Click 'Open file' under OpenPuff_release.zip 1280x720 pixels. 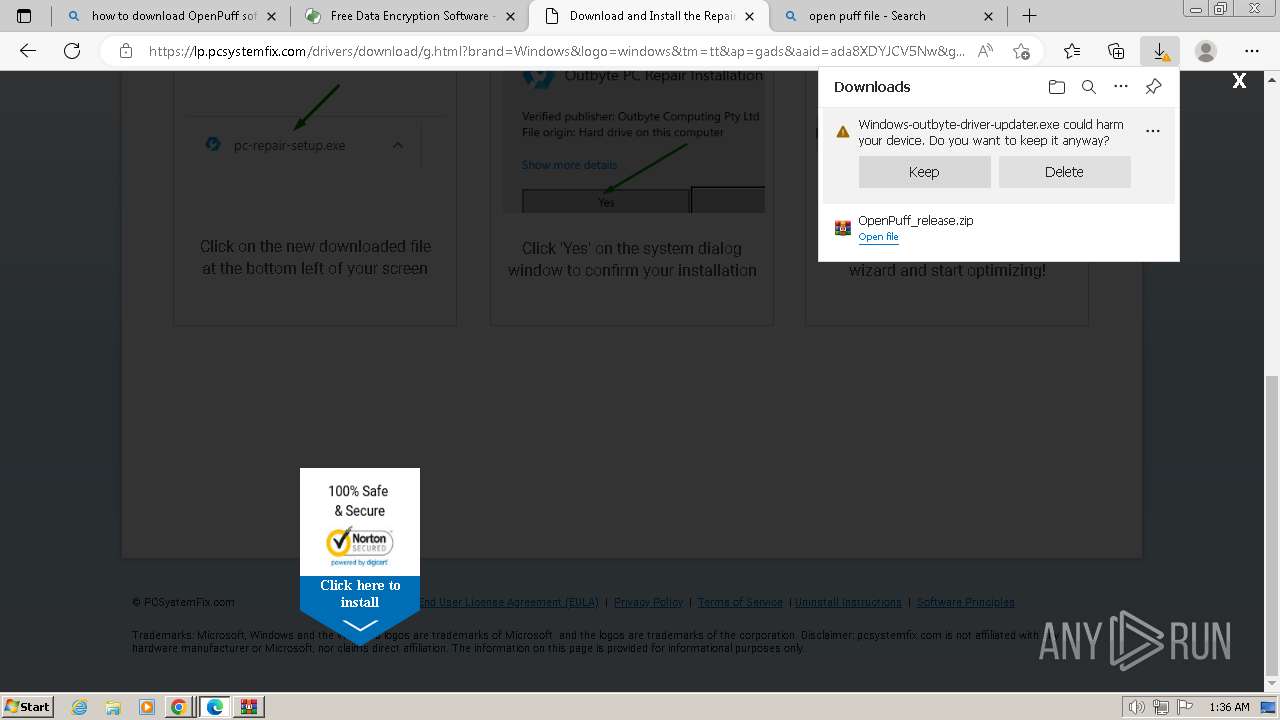tap(878, 237)
